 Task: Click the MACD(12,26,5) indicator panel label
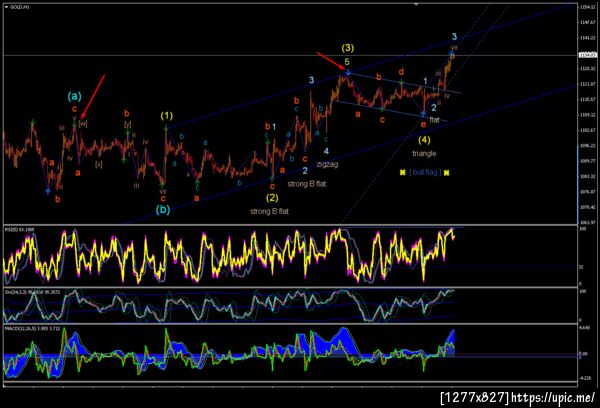(x=32, y=328)
